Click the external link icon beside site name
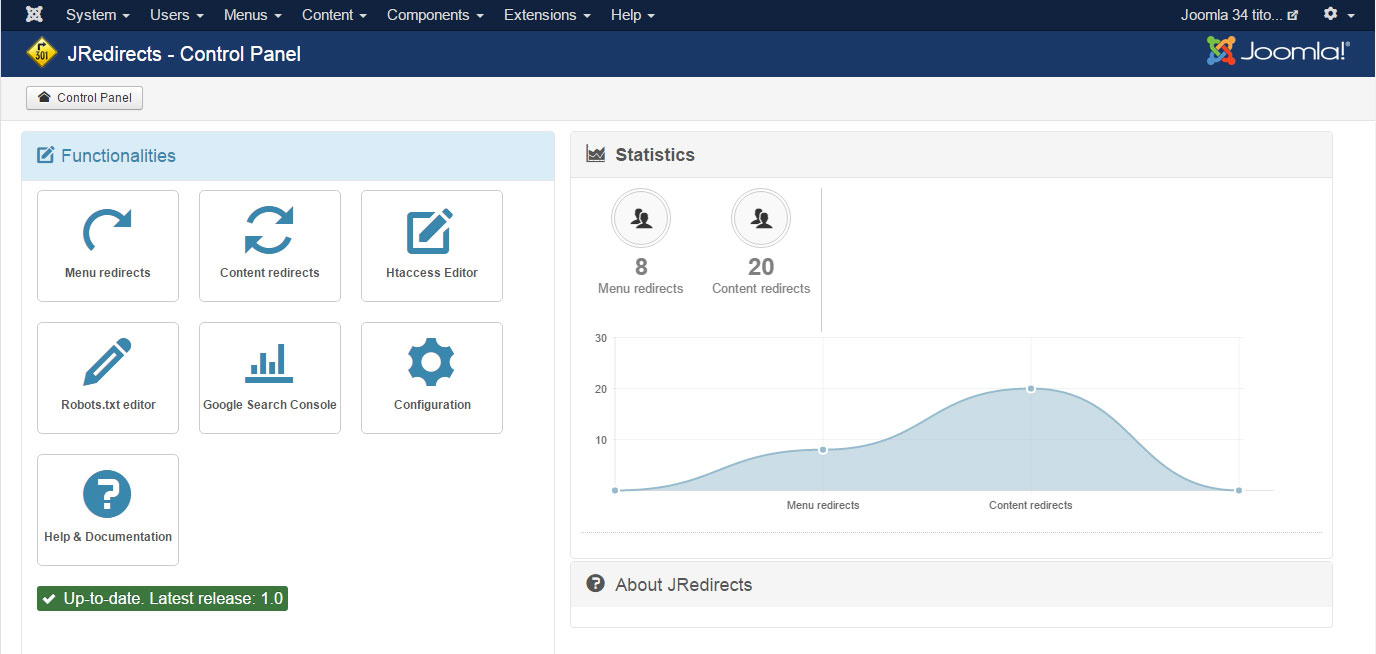The image size is (1376, 654). tap(1293, 15)
